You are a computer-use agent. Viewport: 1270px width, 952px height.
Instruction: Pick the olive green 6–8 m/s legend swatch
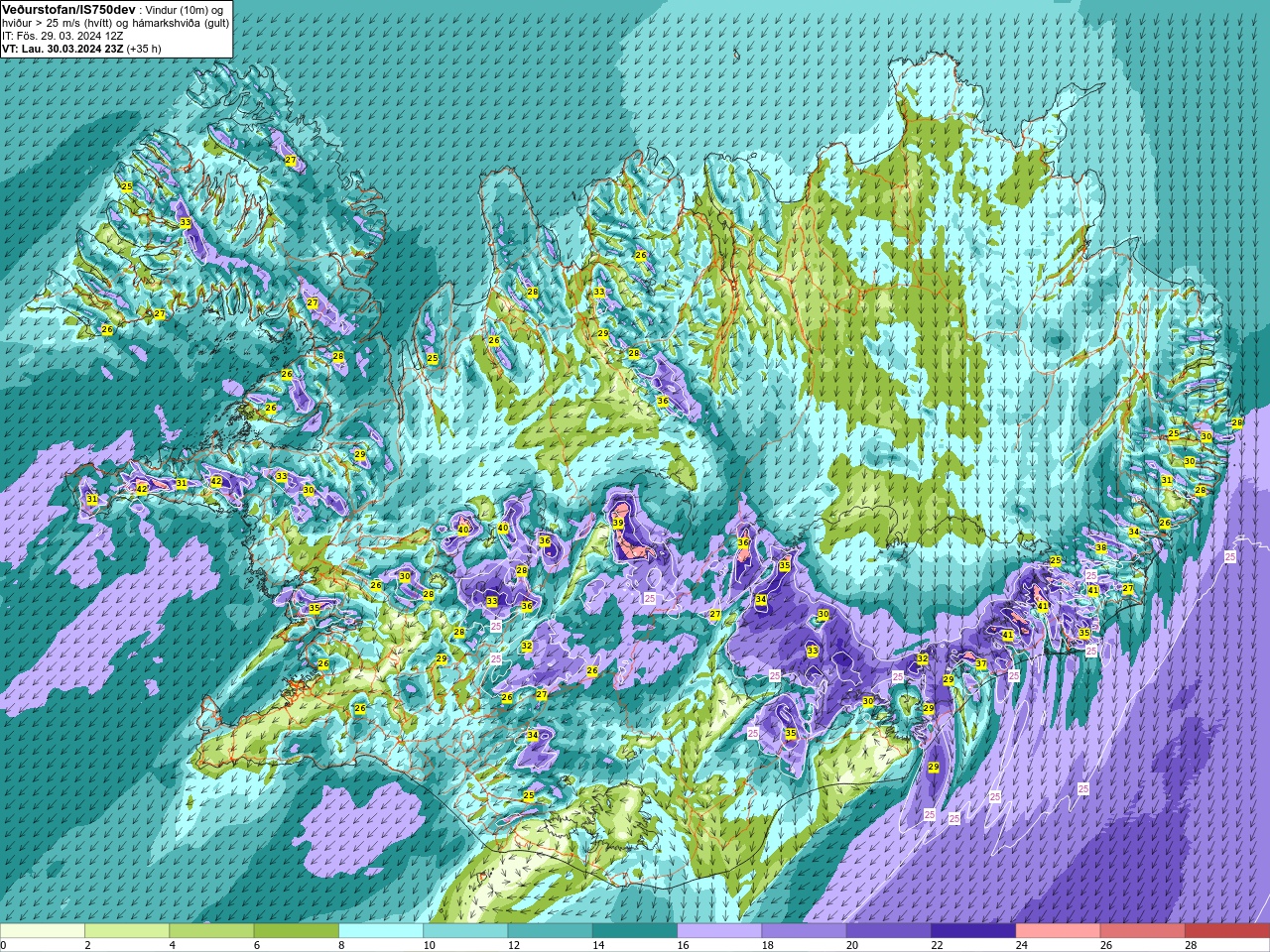pyautogui.click(x=297, y=931)
